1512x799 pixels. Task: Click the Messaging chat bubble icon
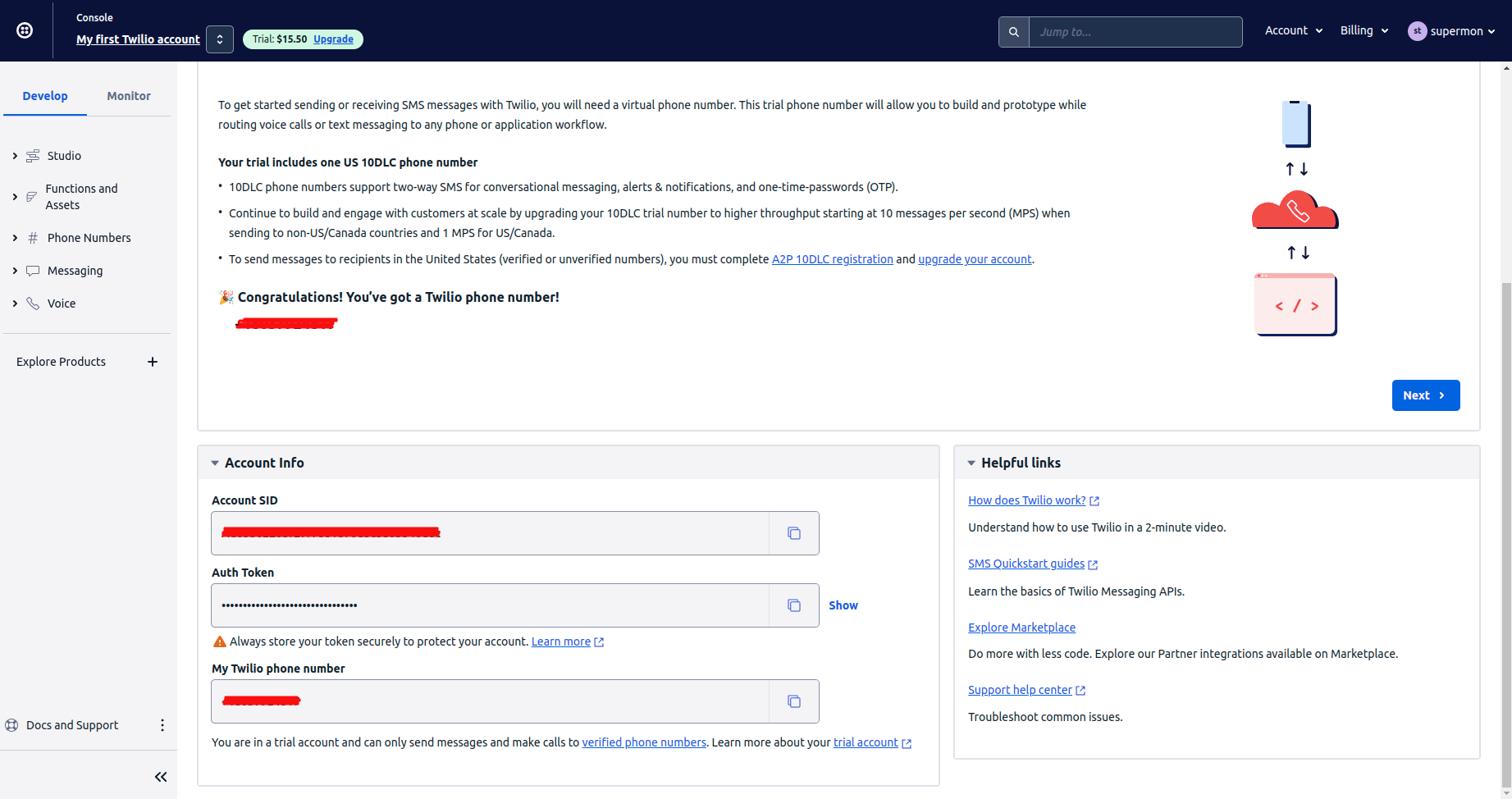(33, 271)
